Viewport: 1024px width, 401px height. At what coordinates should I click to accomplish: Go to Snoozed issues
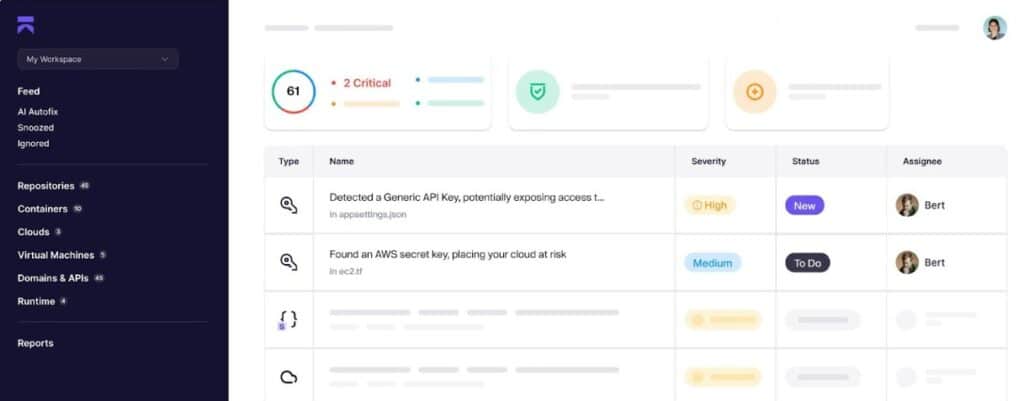click(x=36, y=128)
